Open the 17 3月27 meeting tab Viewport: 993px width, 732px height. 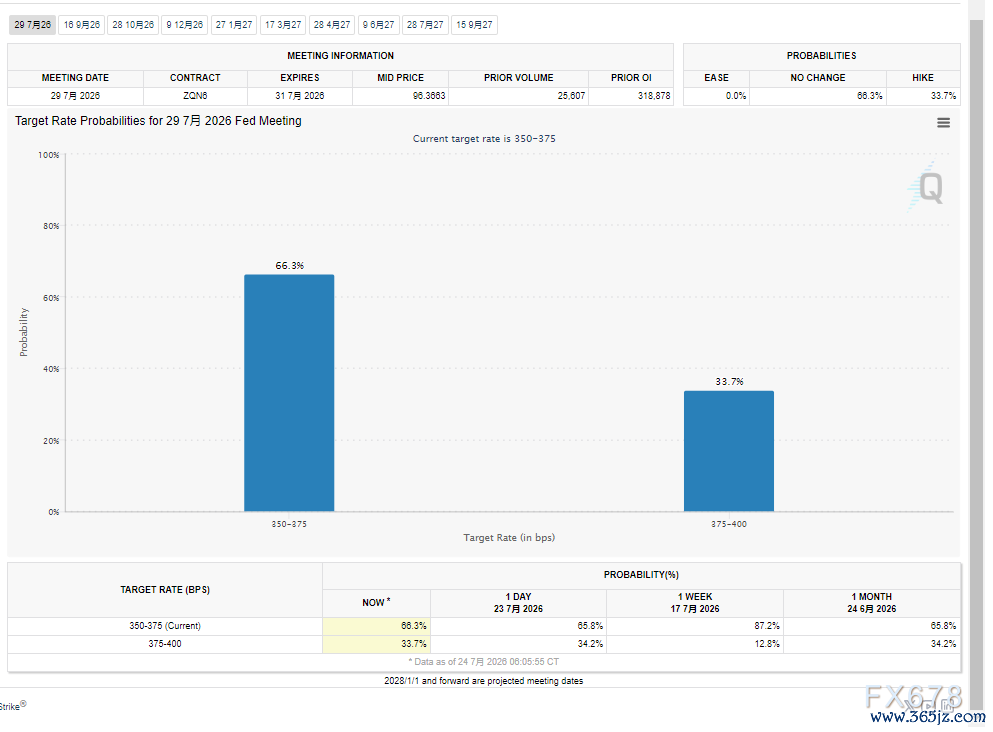tap(283, 25)
